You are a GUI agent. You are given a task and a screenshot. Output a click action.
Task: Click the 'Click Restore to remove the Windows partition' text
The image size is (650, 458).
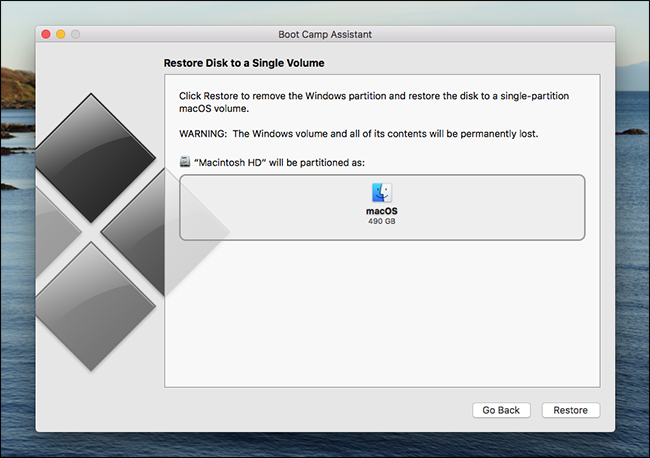283,96
